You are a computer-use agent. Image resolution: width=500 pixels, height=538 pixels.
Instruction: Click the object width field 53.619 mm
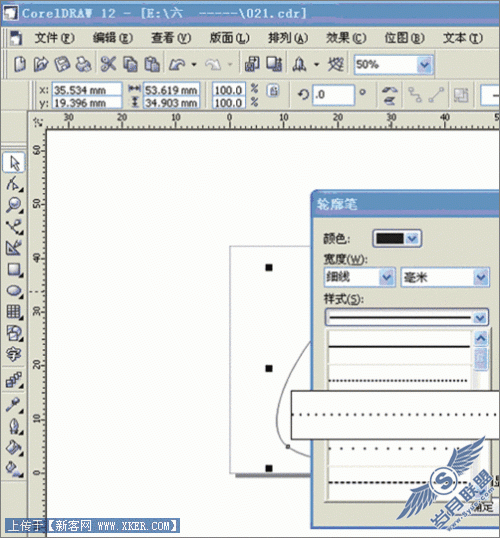coord(171,90)
